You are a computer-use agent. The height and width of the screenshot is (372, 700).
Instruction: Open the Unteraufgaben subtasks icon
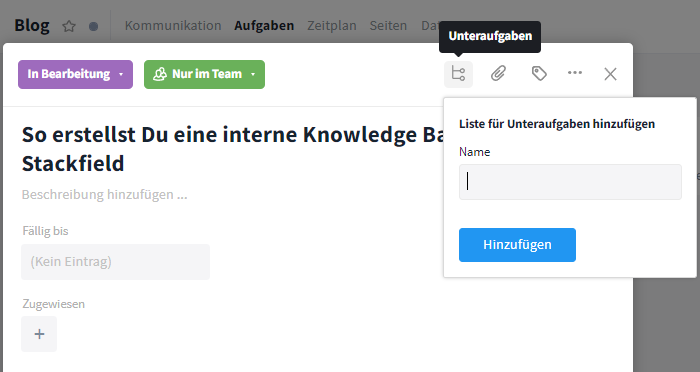click(x=458, y=74)
